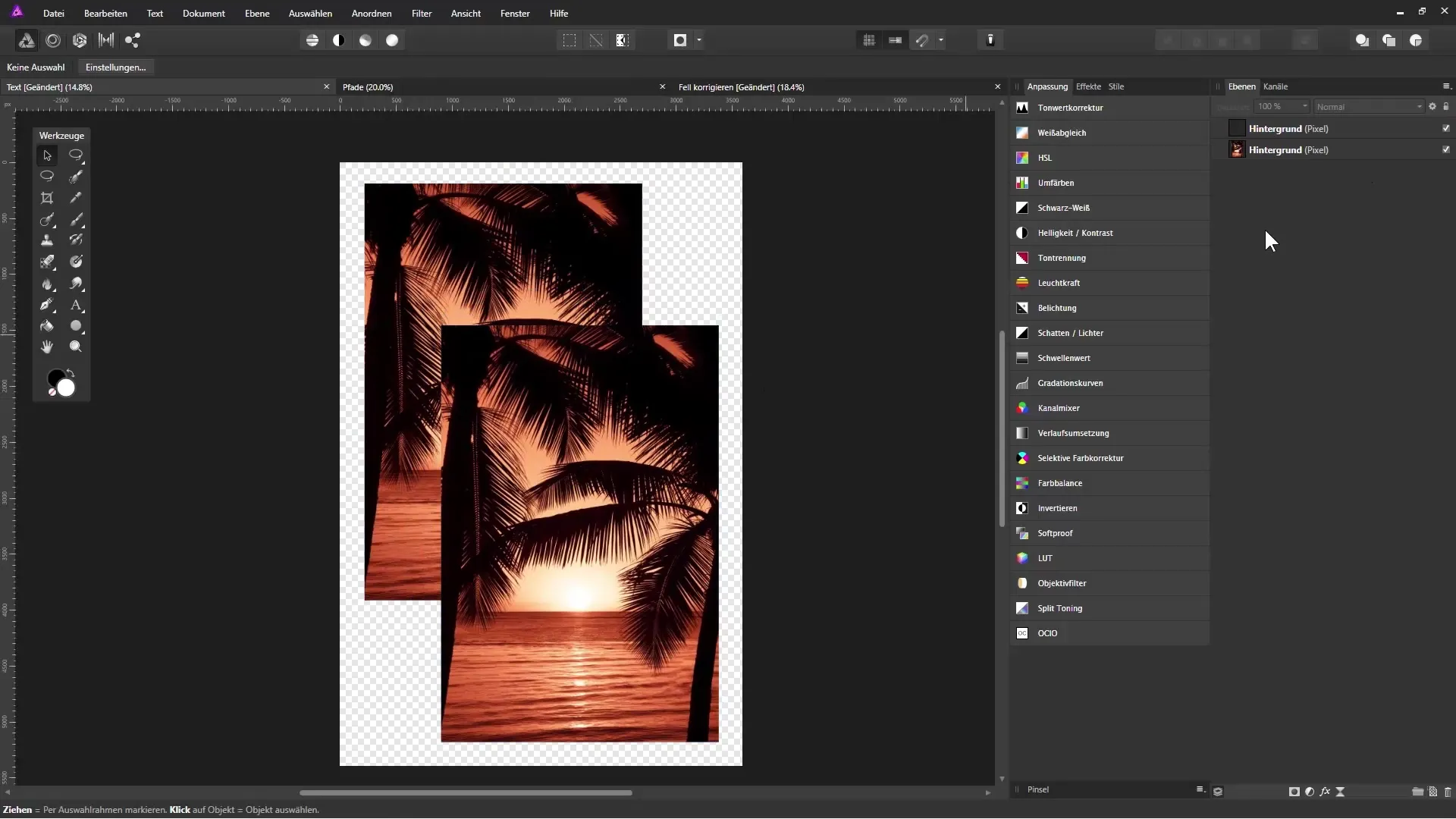
Task: Switch to the Develop Persona
Action: coord(80,40)
